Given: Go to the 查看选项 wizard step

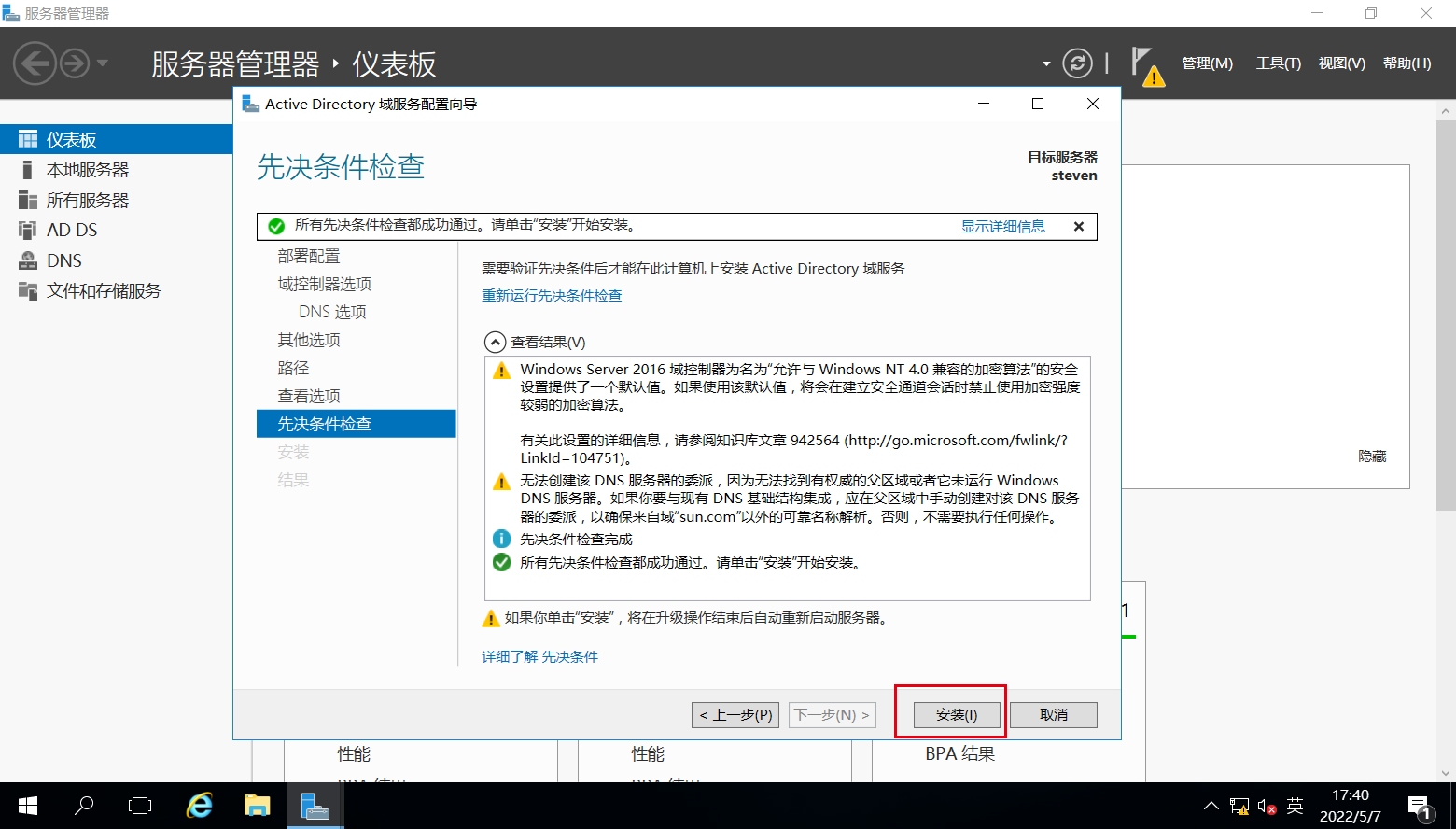Looking at the screenshot, I should pyautogui.click(x=309, y=396).
